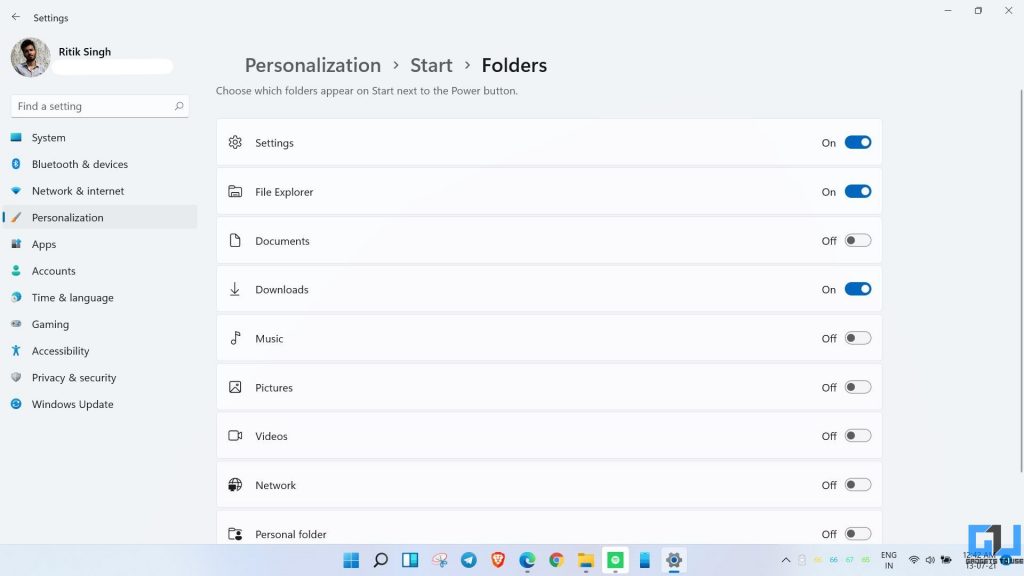Launch Telegram from the taskbar

click(x=468, y=560)
